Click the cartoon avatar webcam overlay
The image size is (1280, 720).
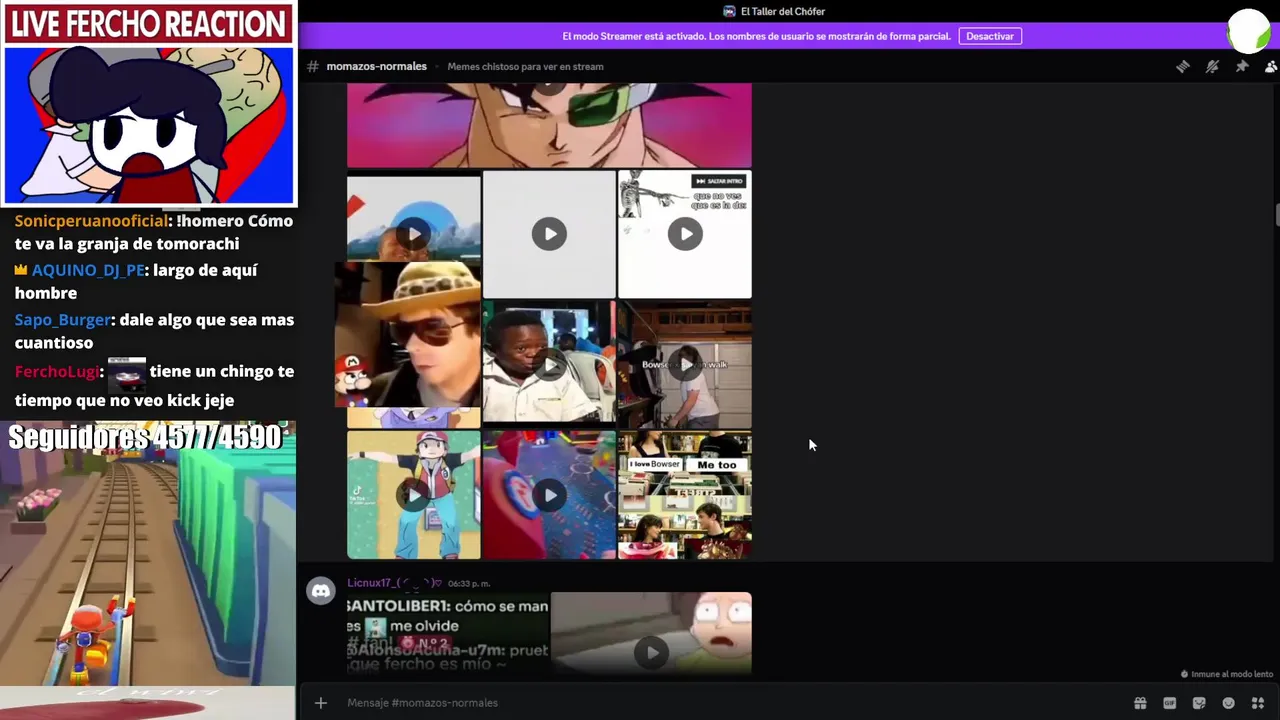(148, 124)
